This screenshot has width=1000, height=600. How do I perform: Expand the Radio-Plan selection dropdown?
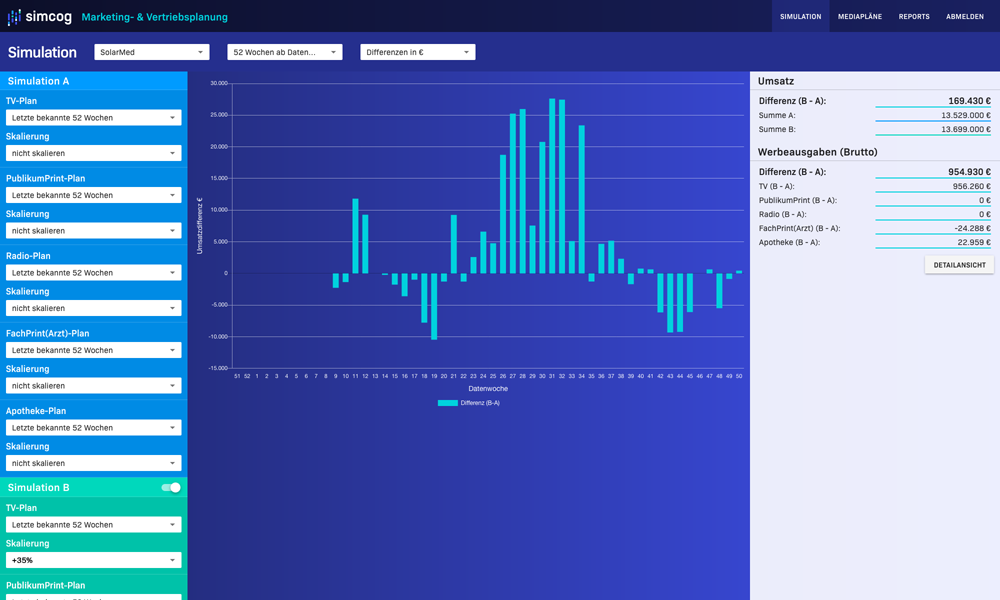(x=94, y=273)
